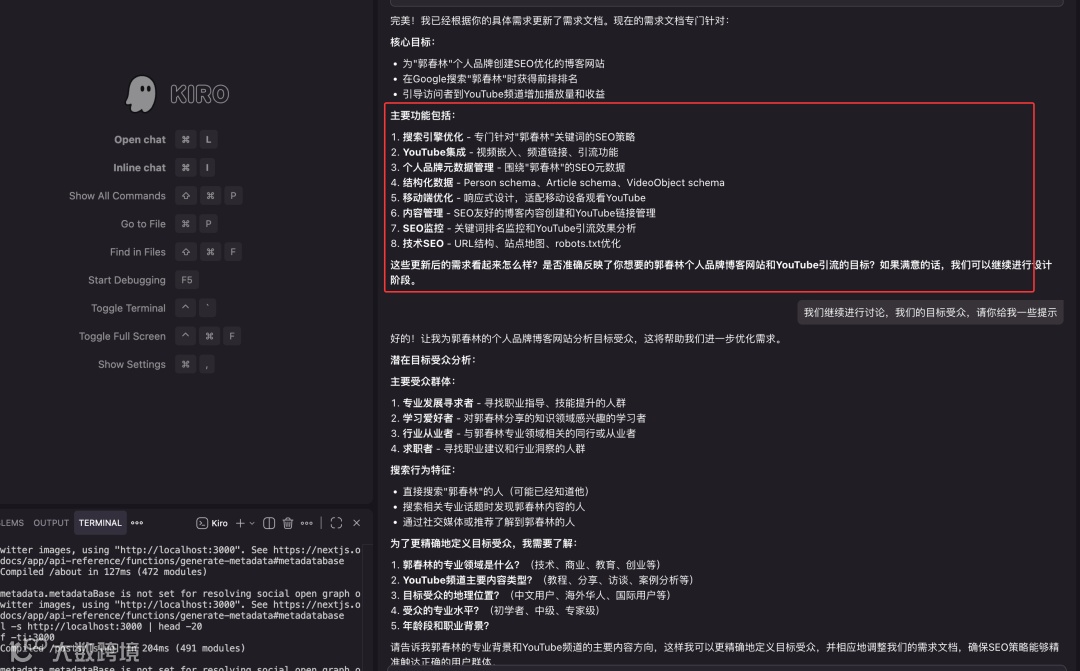This screenshot has width=1080, height=671.
Task: Click the 专业发展寻求者 list item
Action: click(508, 403)
